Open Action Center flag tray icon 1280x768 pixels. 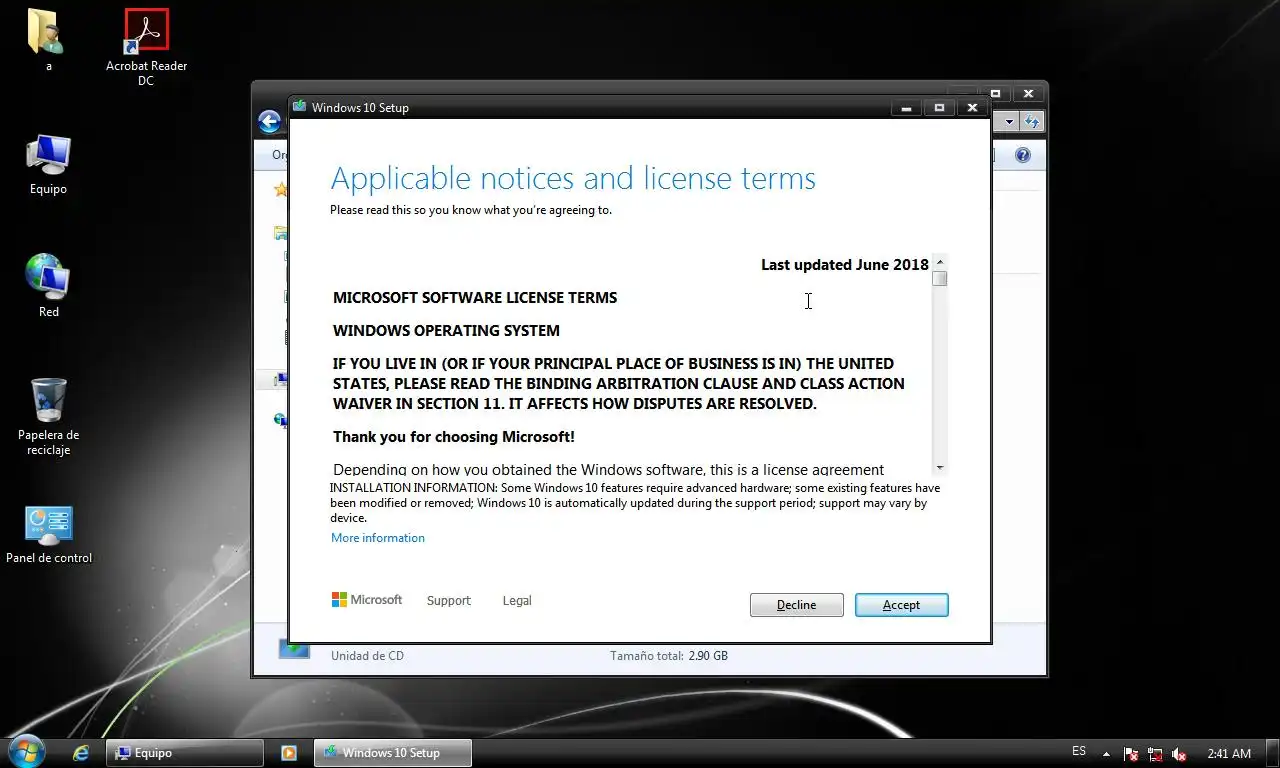[x=1131, y=754]
